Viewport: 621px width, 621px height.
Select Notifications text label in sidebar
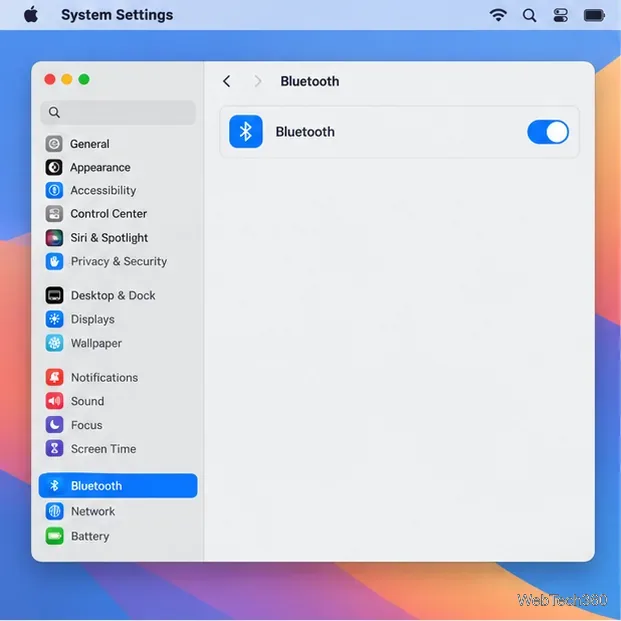point(105,377)
